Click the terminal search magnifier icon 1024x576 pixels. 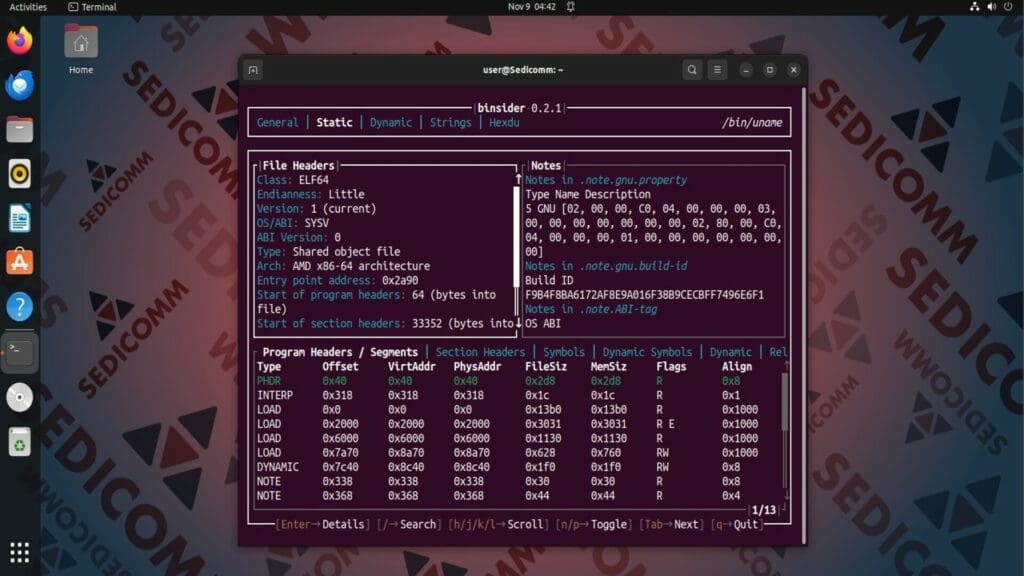691,69
